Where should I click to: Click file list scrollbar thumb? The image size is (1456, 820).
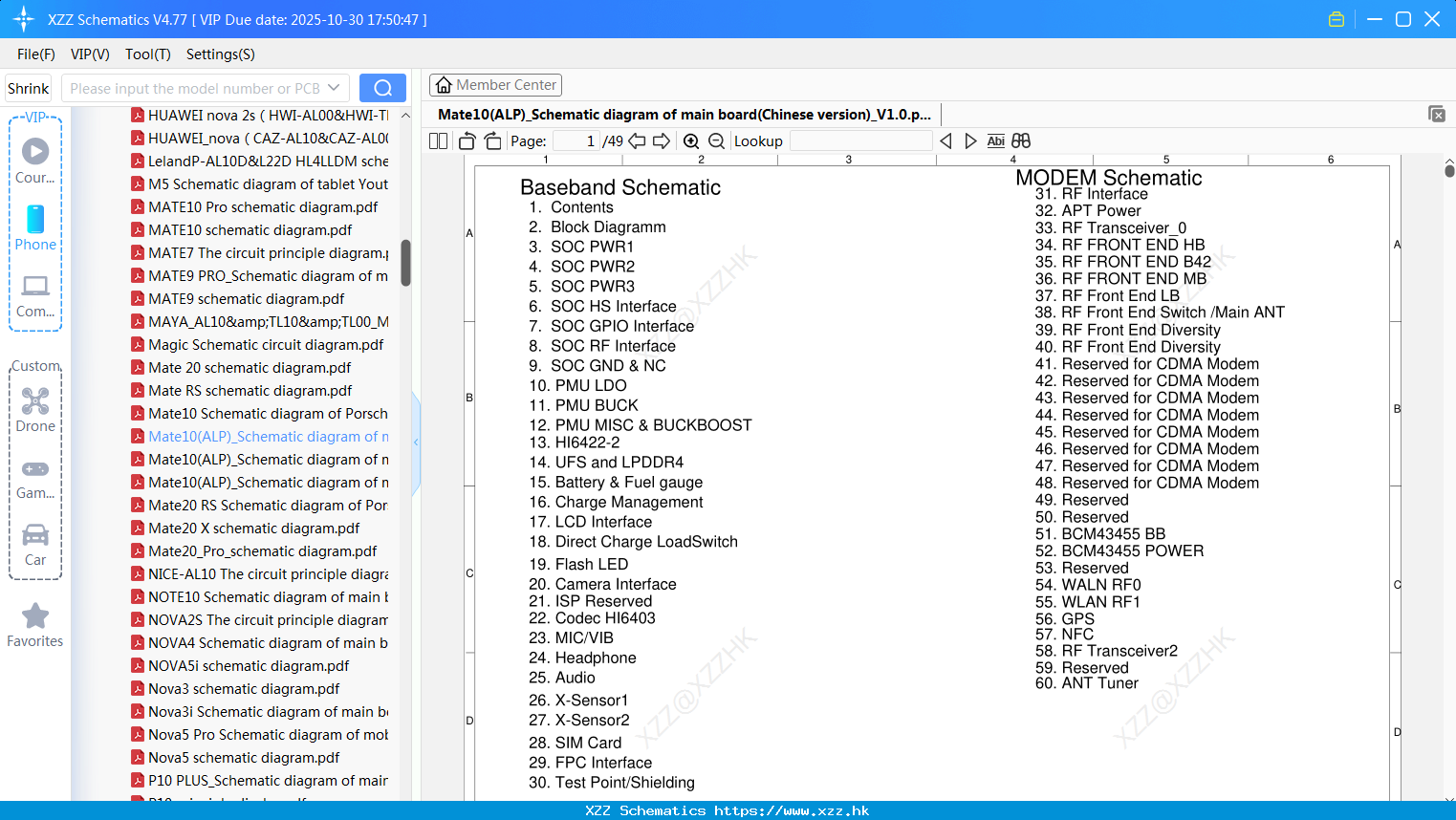pos(405,263)
